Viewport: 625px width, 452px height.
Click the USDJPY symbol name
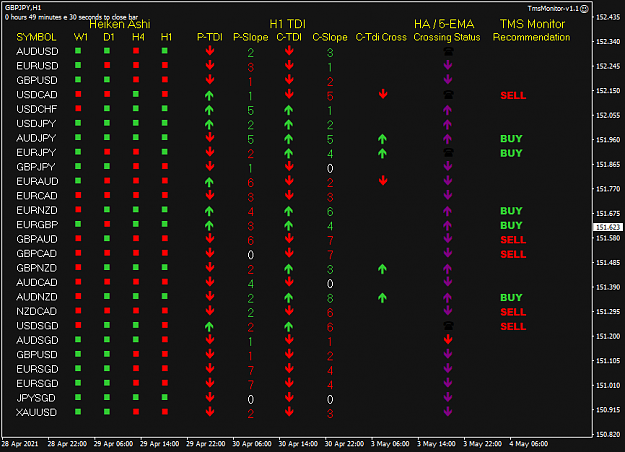pos(36,124)
